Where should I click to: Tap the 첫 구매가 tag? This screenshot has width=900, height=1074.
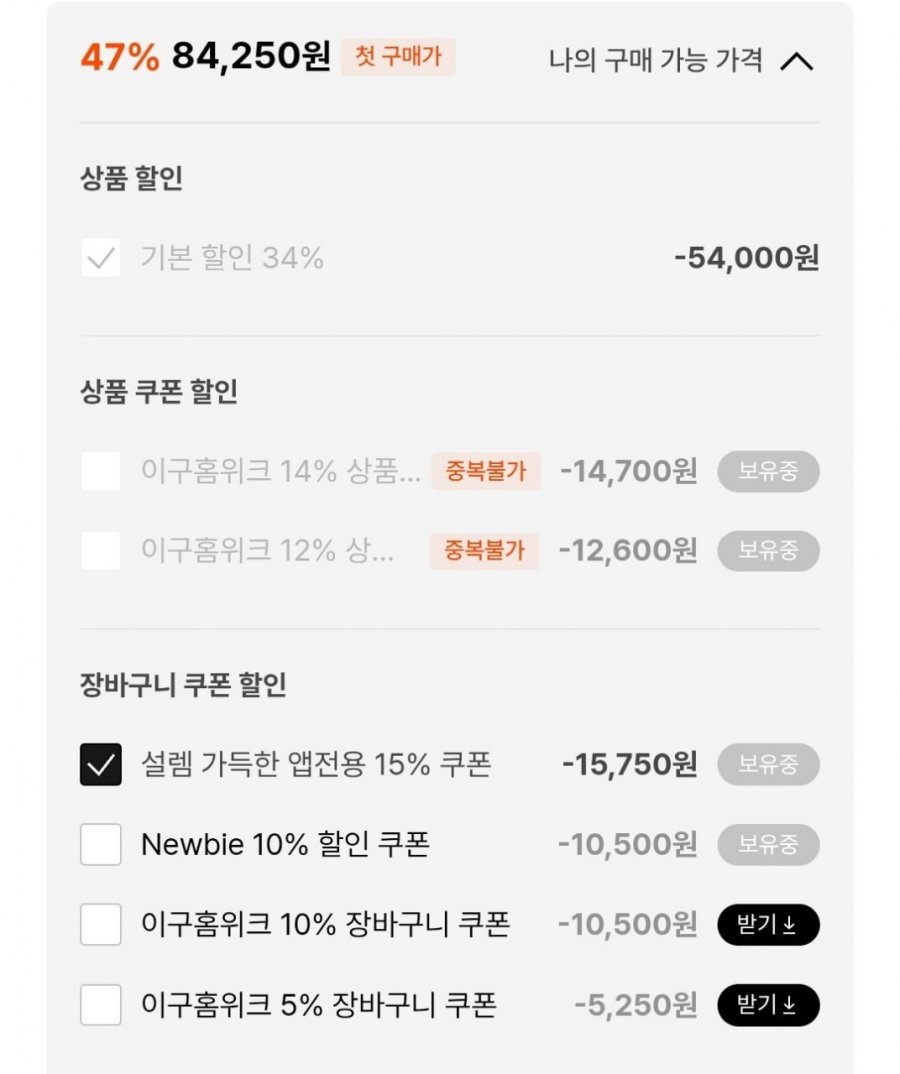[x=398, y=56]
